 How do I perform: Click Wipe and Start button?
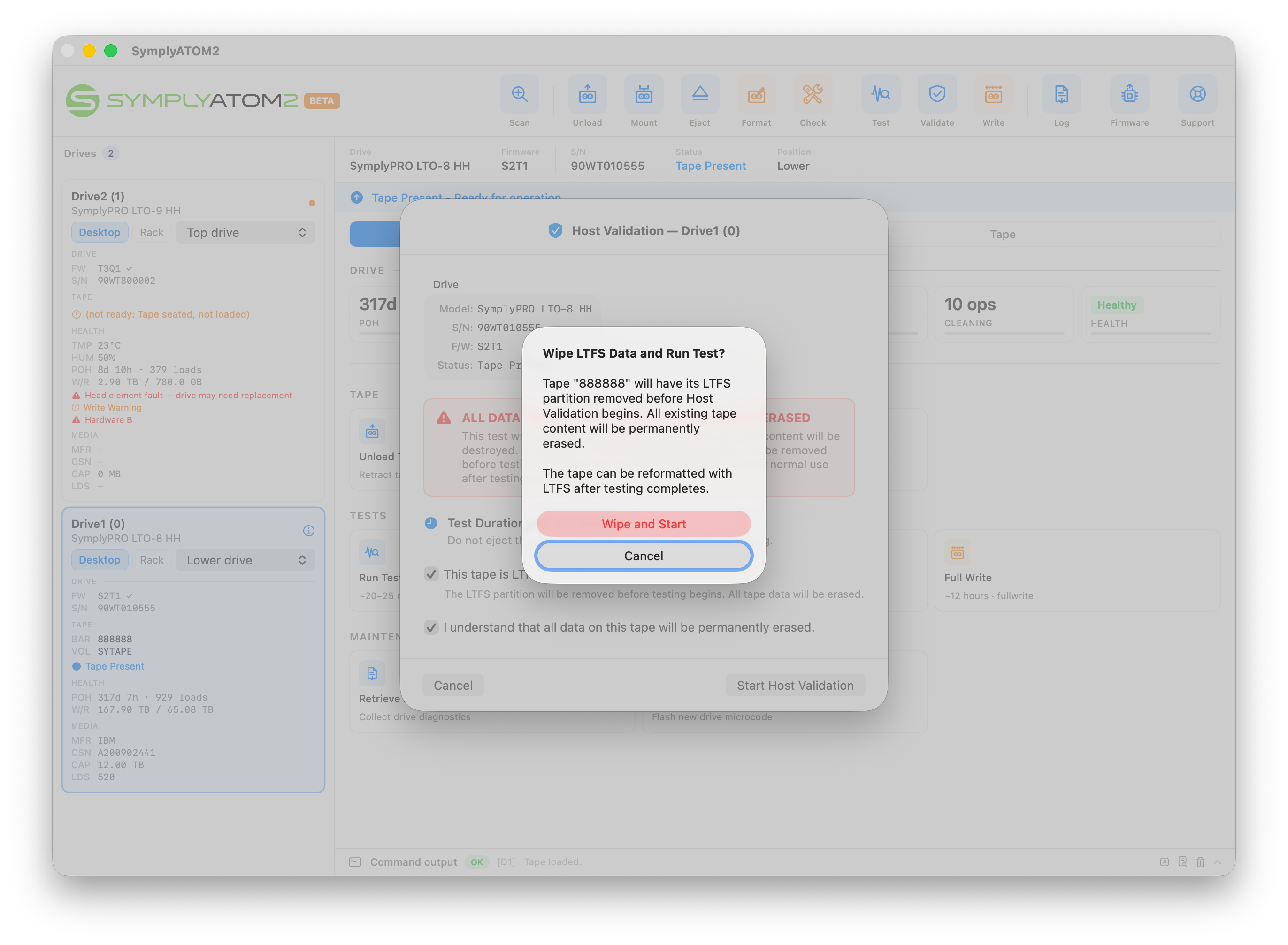click(644, 524)
